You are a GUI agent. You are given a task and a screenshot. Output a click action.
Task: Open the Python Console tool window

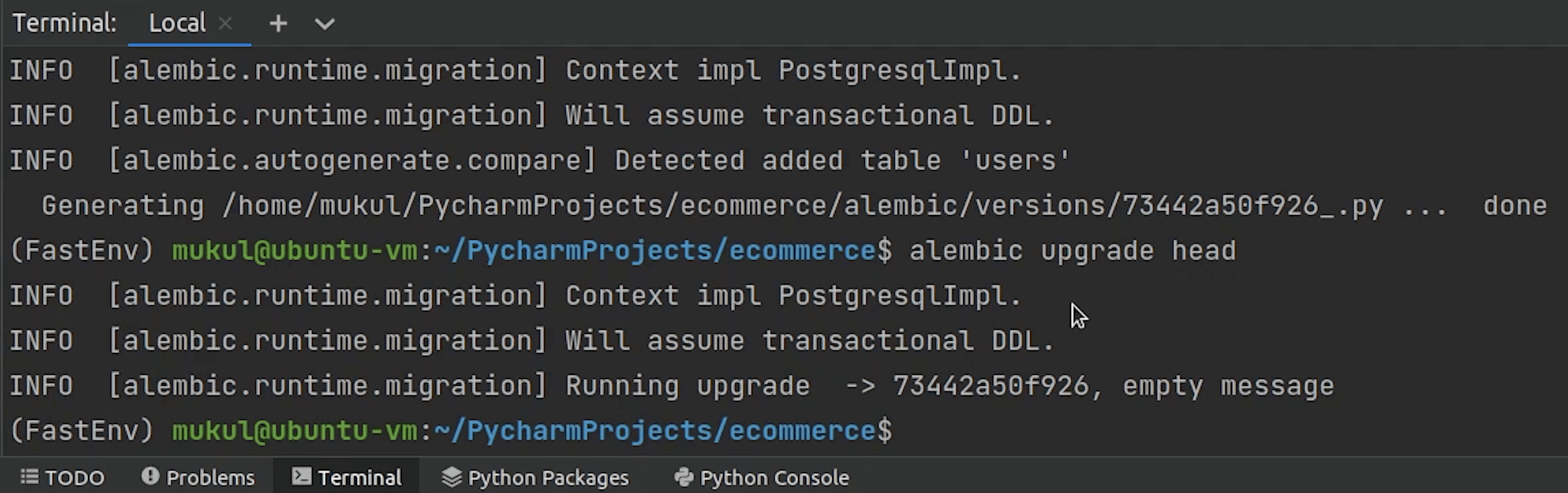pyautogui.click(x=762, y=477)
